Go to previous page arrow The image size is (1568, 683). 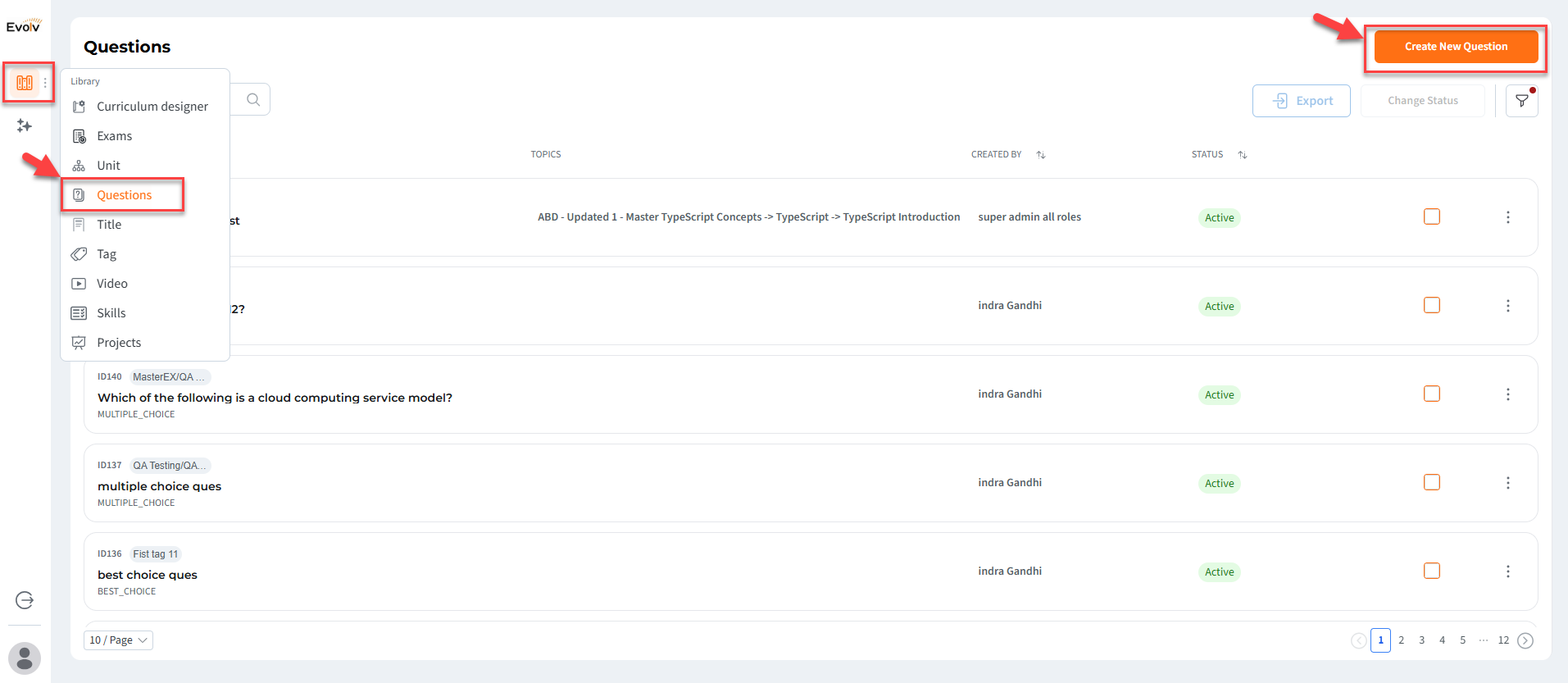[1359, 640]
